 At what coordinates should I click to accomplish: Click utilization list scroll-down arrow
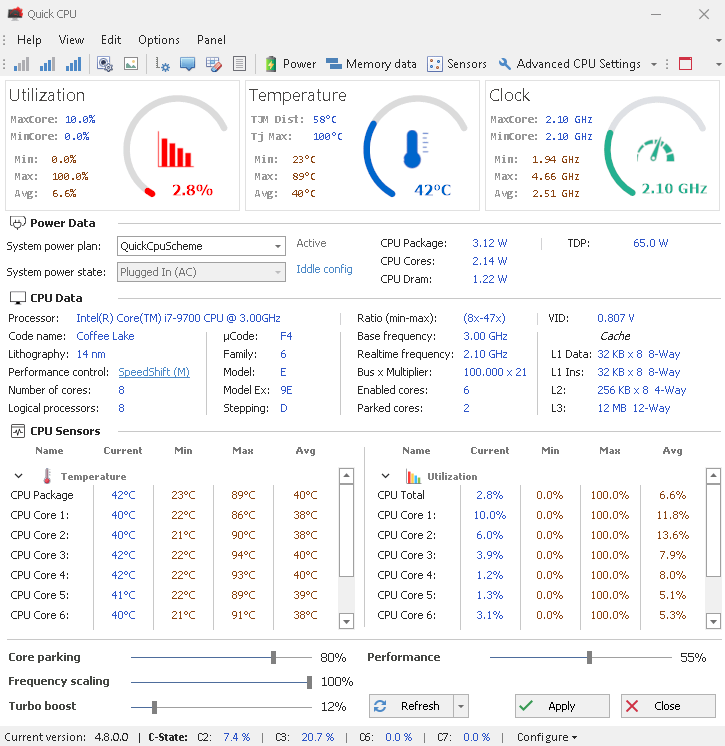tap(713, 621)
